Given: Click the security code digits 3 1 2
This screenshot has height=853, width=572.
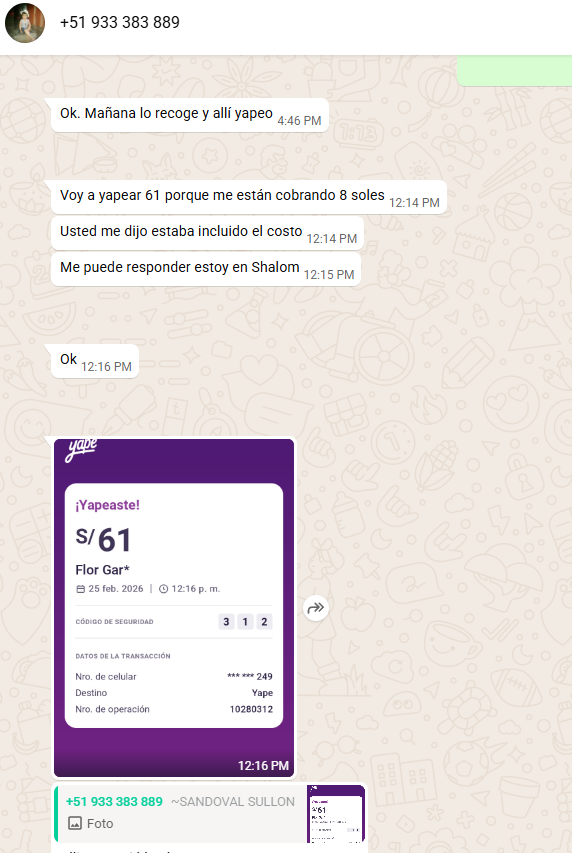Looking at the screenshot, I should coord(245,621).
